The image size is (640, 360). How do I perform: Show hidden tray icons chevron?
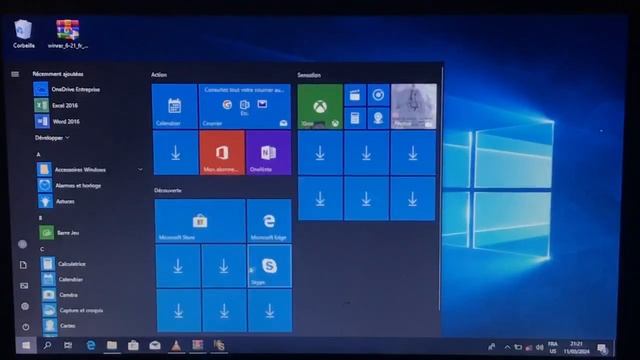(x=507, y=347)
